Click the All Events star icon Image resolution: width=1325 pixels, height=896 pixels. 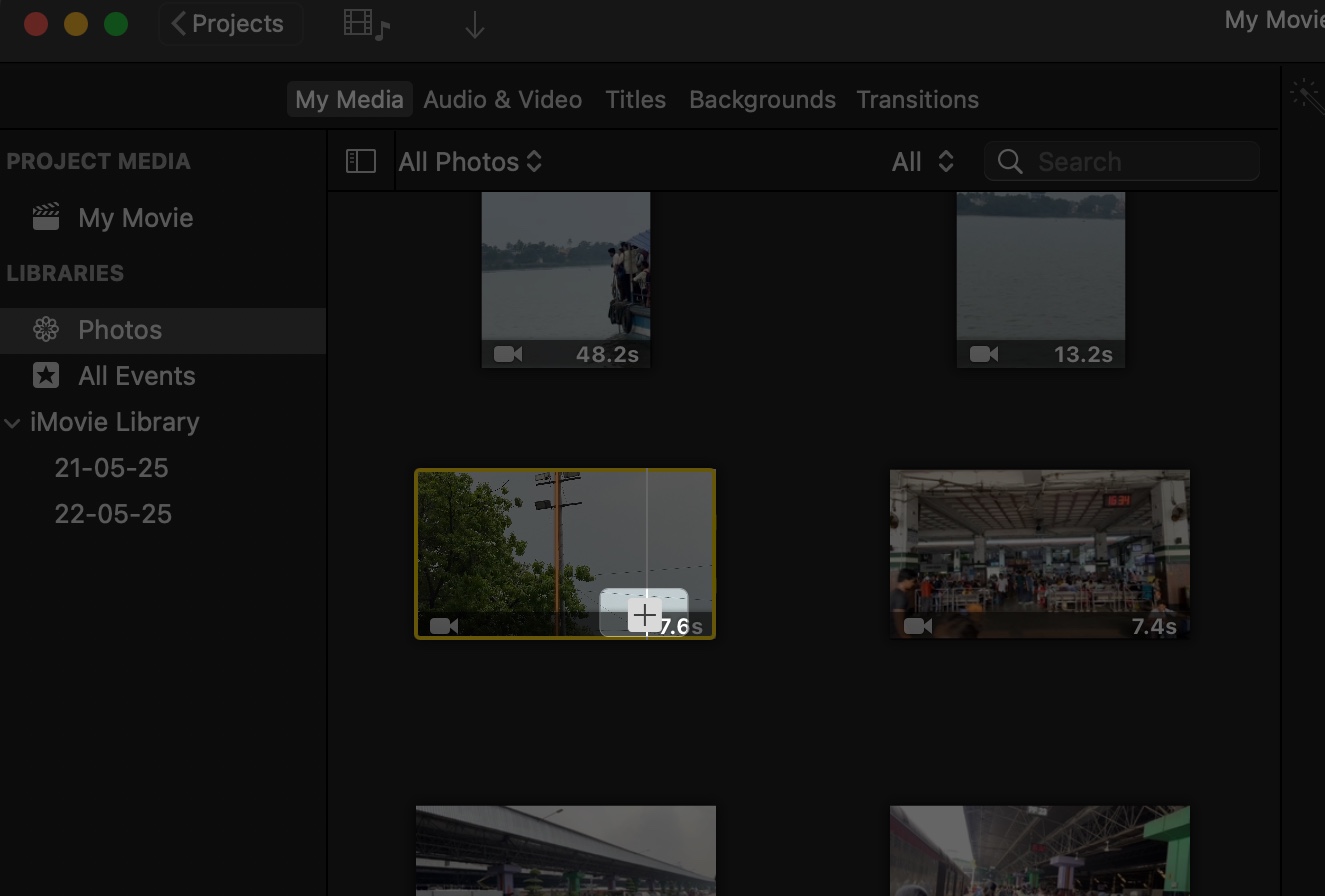point(47,375)
